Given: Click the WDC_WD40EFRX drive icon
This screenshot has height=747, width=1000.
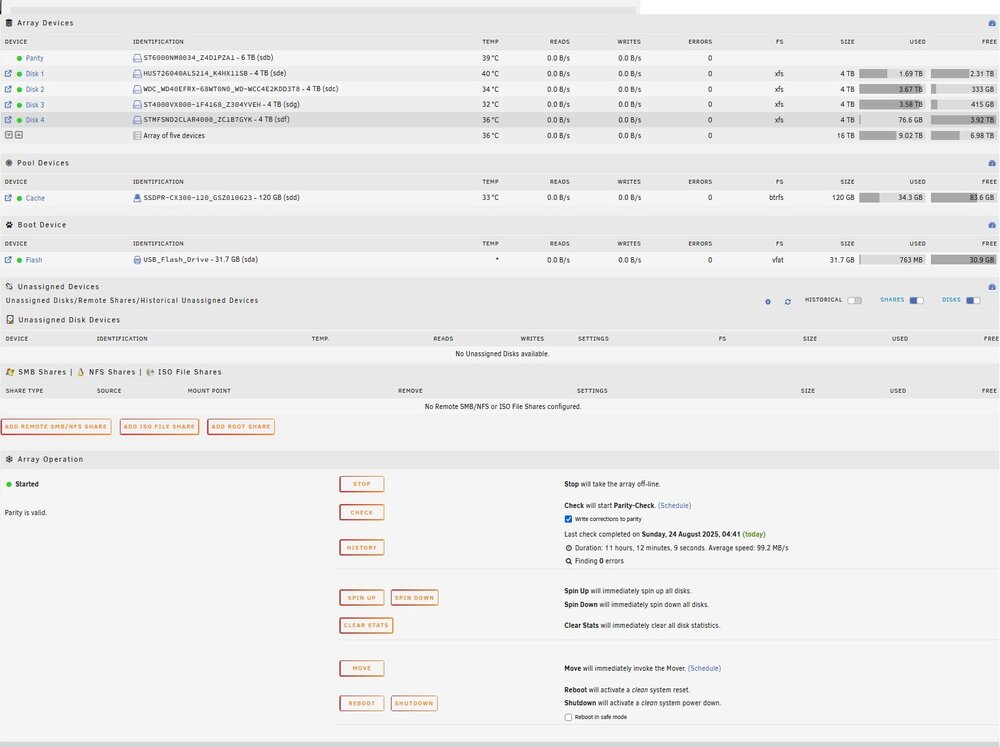Looking at the screenshot, I should point(137,89).
